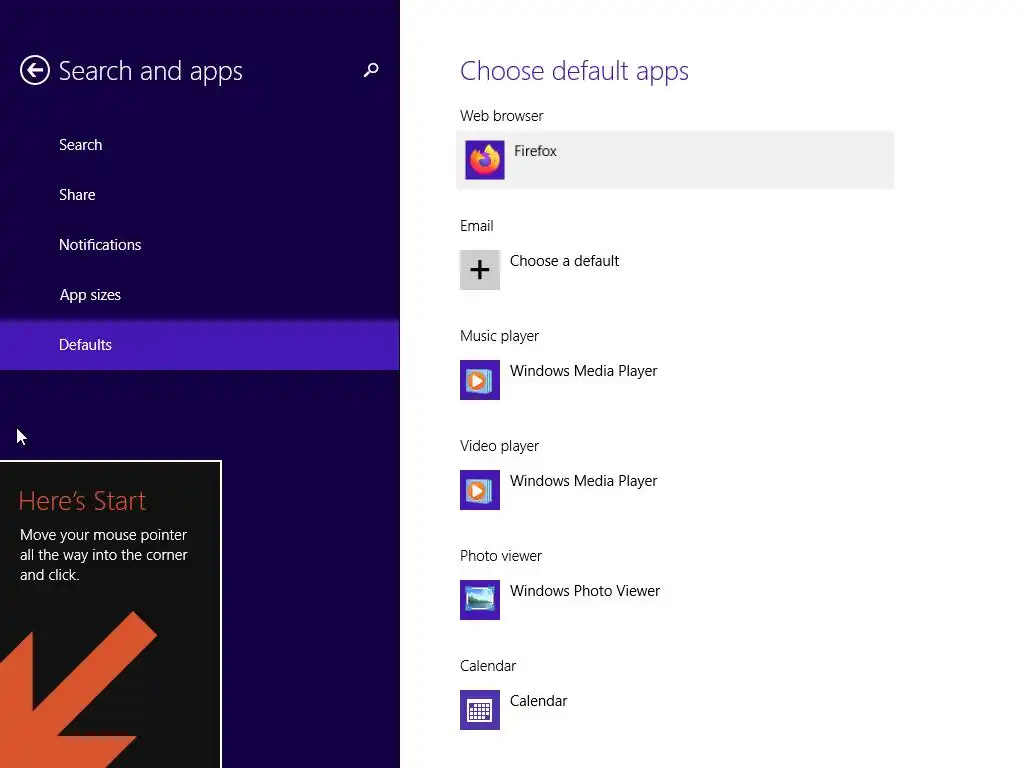Screen dimensions: 1024x768
Task: Click the Music player's Windows Media Player icon
Action: tap(480, 380)
